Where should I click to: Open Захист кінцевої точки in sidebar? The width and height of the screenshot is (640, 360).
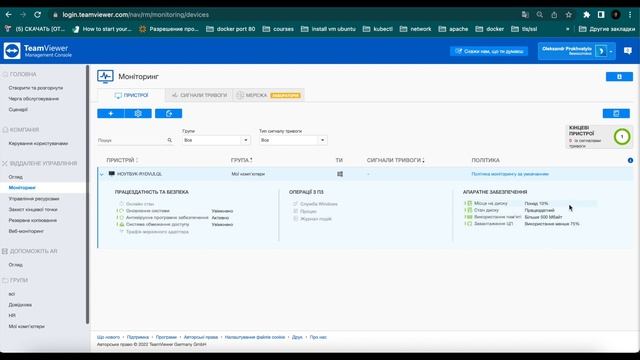pos(33,210)
